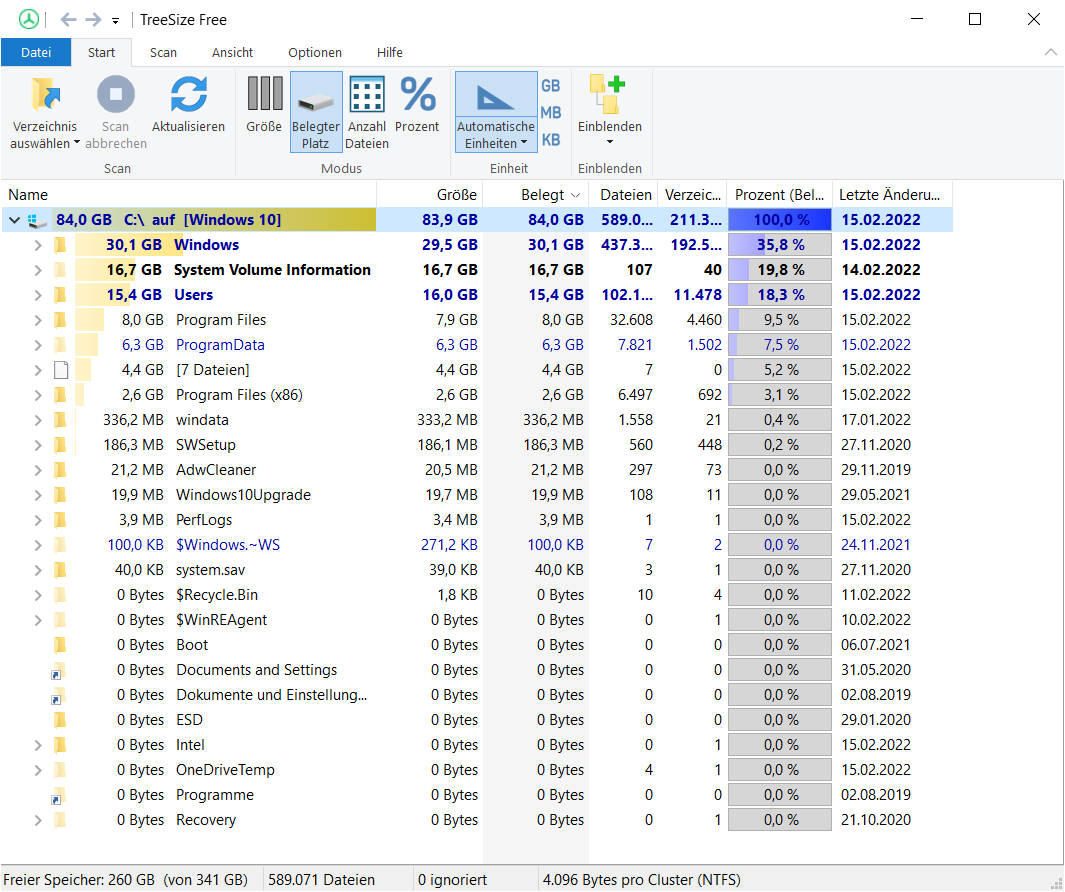
Task: Open the Datei menu
Action: 36,52
